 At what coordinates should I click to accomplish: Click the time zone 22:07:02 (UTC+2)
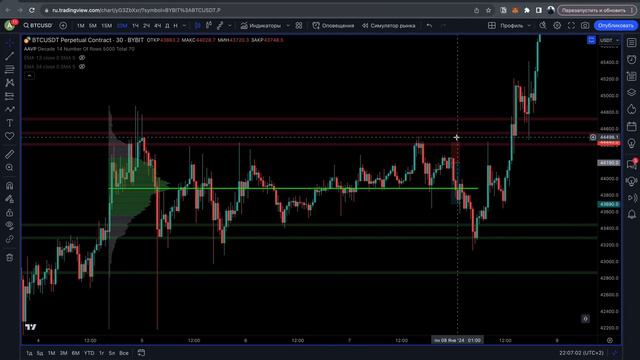582,353
